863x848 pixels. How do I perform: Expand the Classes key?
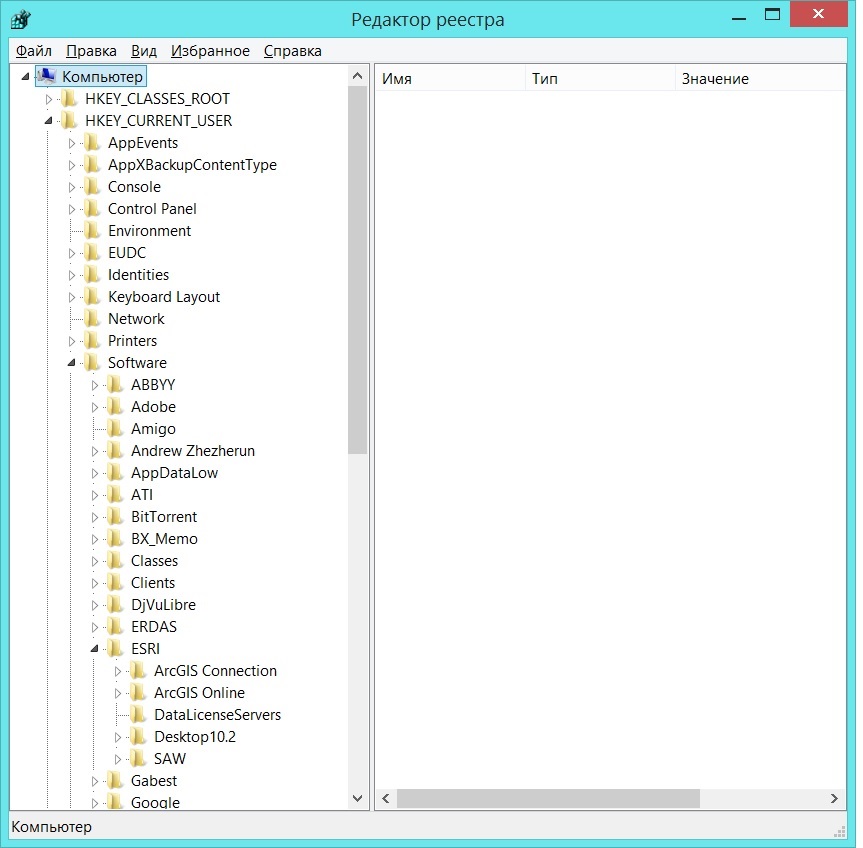95,561
